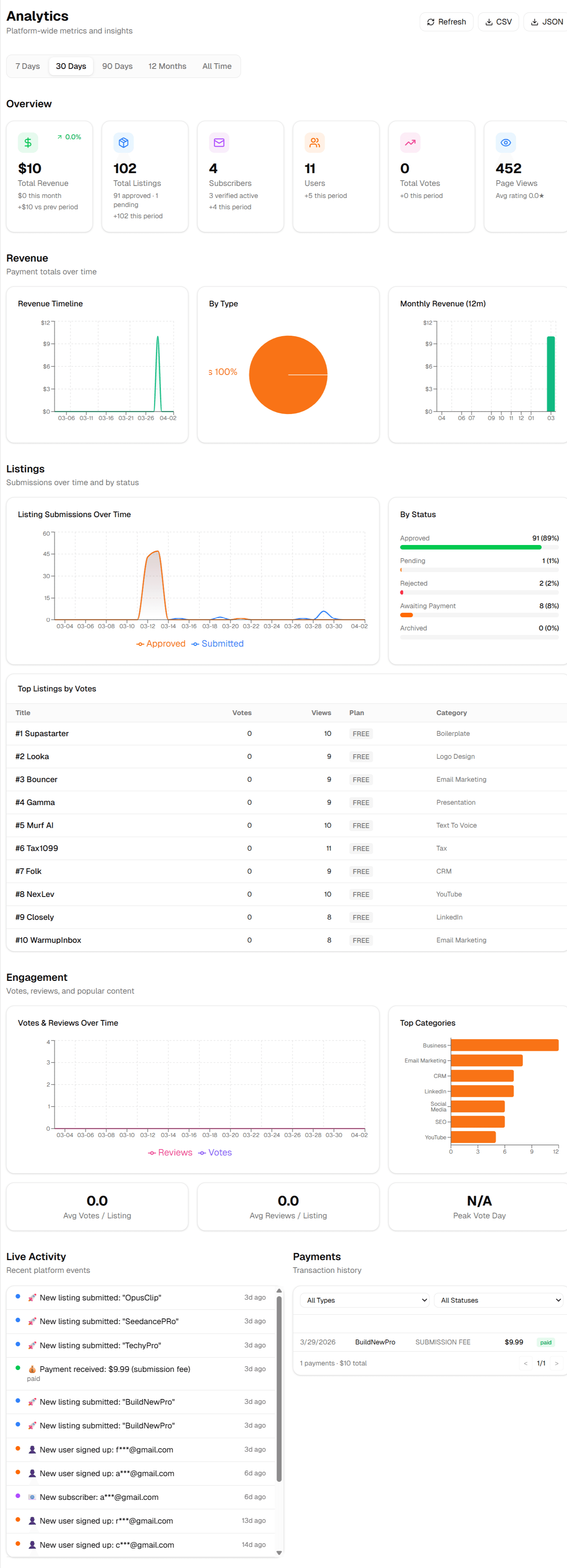Select the 30 Days range tab
Viewport: 567px width, 1568px height.
click(x=71, y=66)
